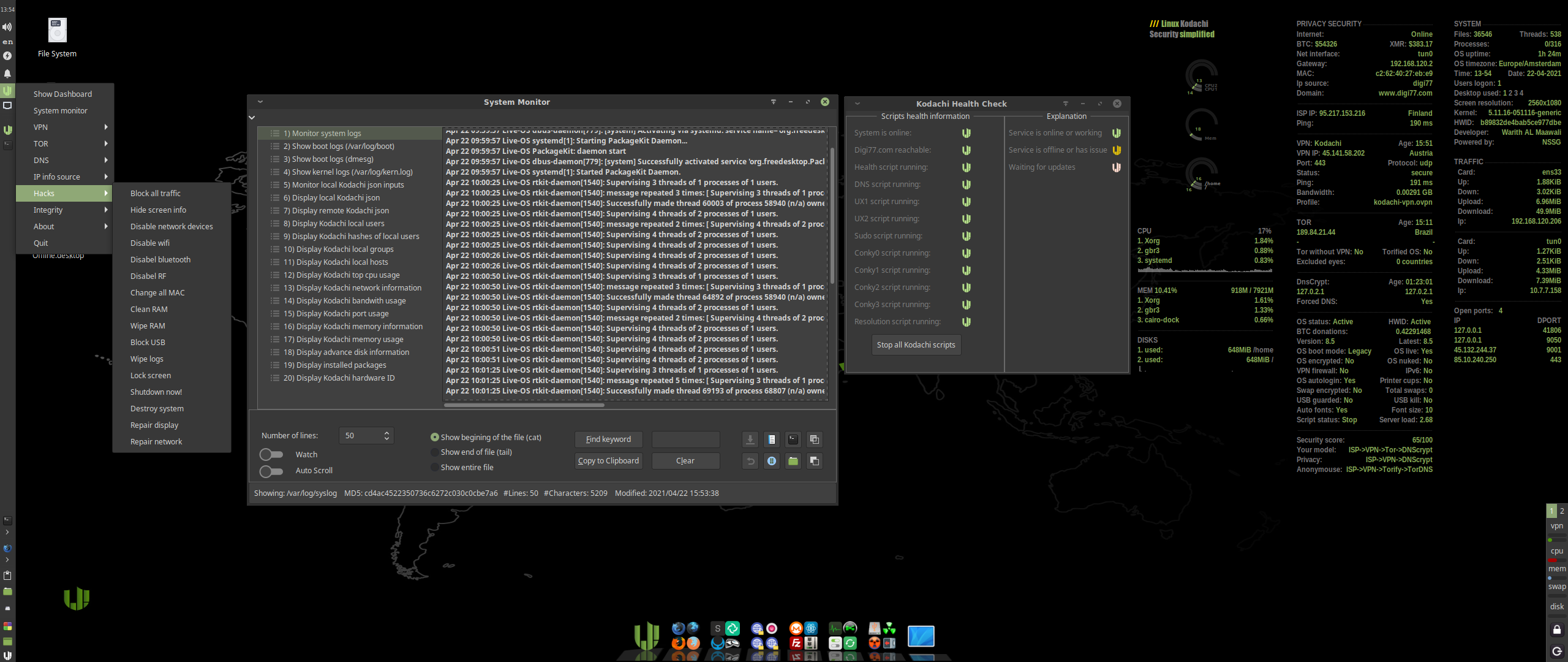Select Show end of file (tail)
The height and width of the screenshot is (662, 1568).
(472, 452)
